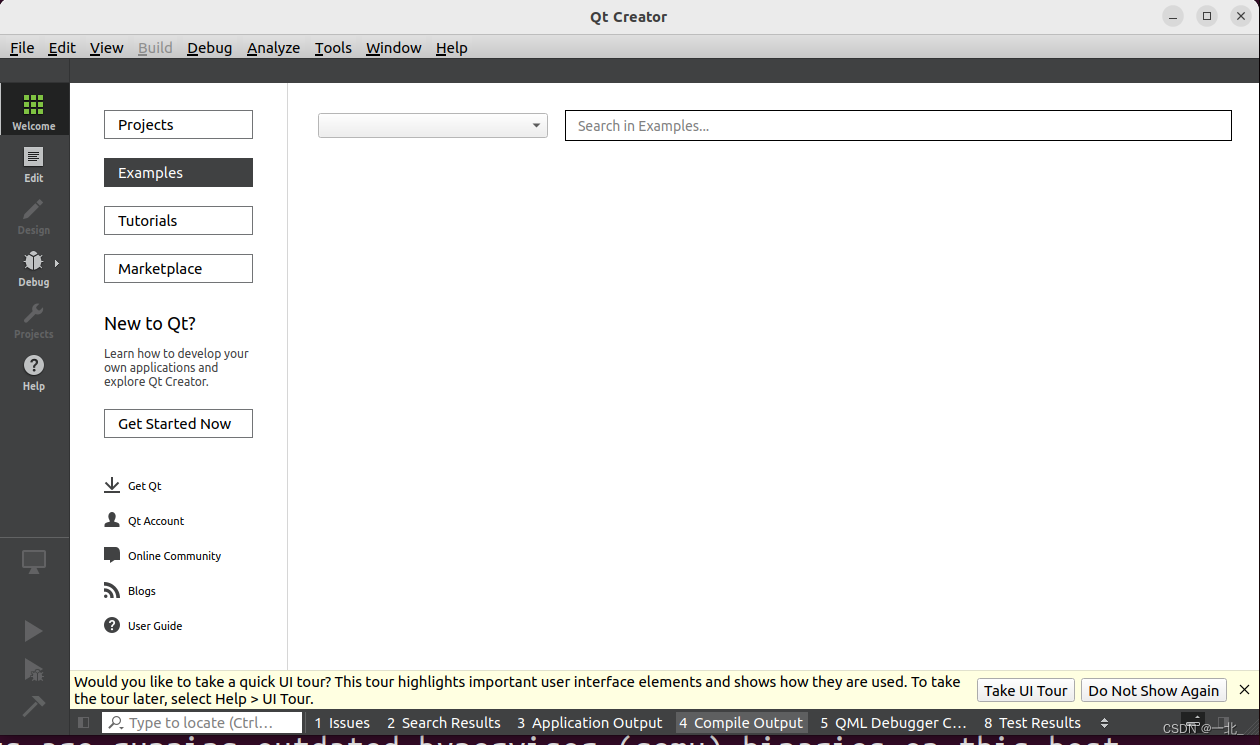Switch to Edit mode
Viewport: 1260px width, 745px height.
pyautogui.click(x=34, y=163)
